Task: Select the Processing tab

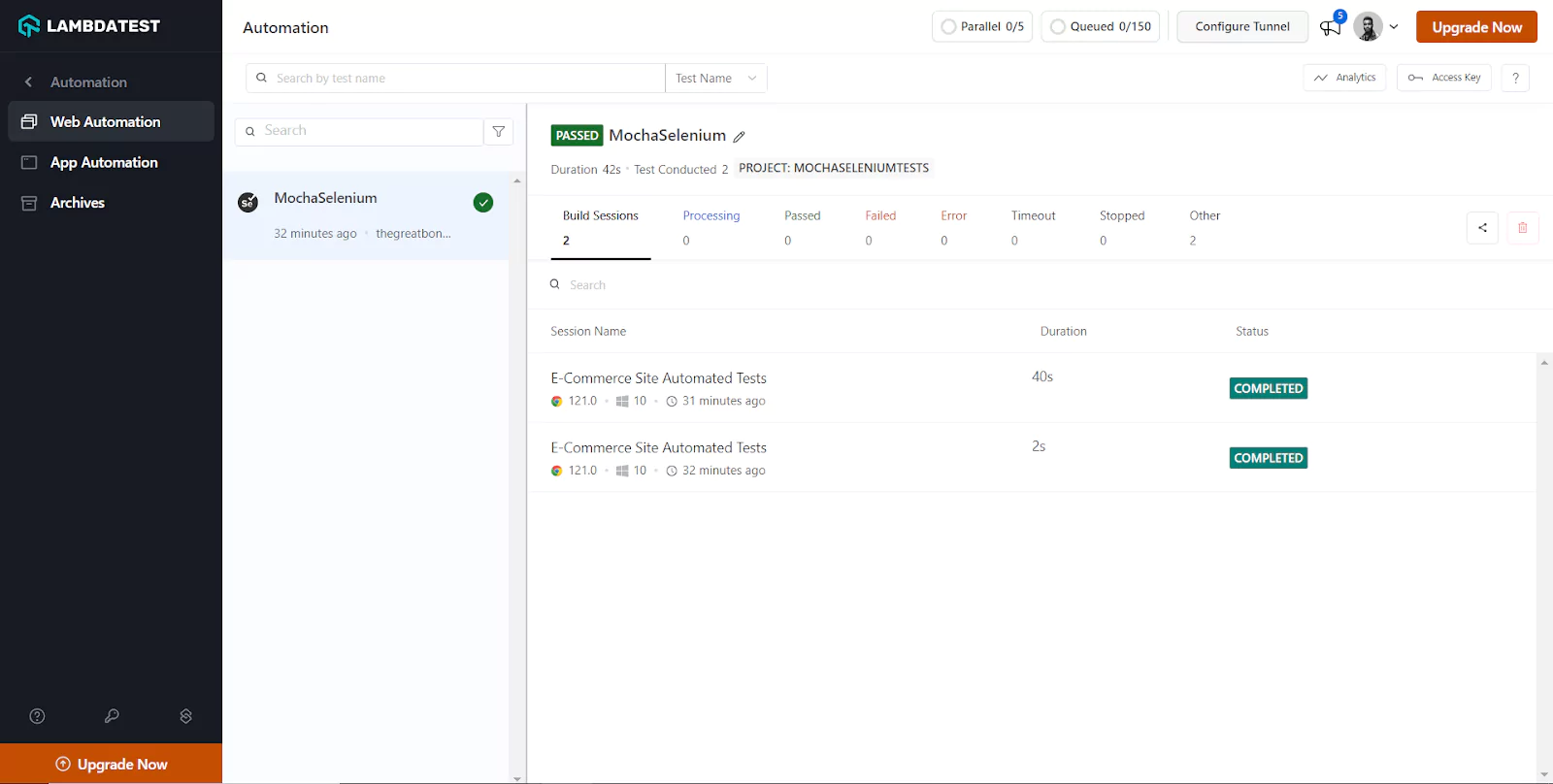Action: [711, 228]
